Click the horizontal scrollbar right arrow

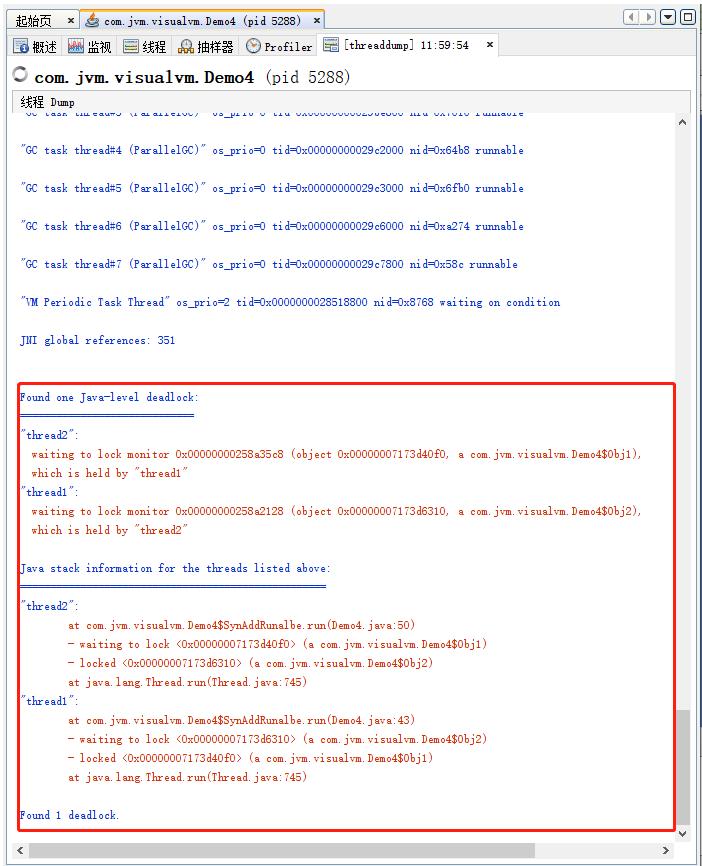click(x=666, y=851)
